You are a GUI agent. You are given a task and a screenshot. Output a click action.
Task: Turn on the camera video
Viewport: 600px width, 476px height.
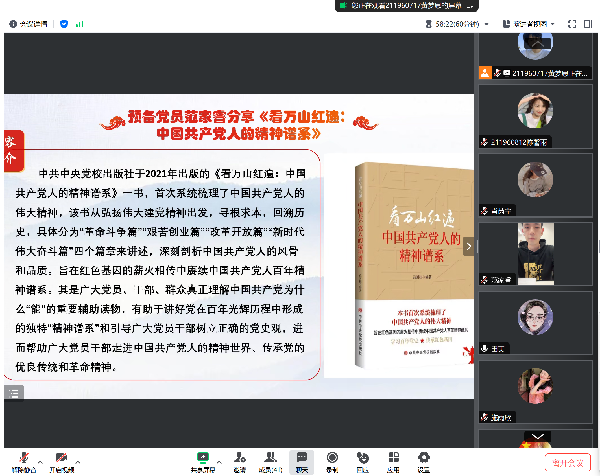tap(61, 459)
